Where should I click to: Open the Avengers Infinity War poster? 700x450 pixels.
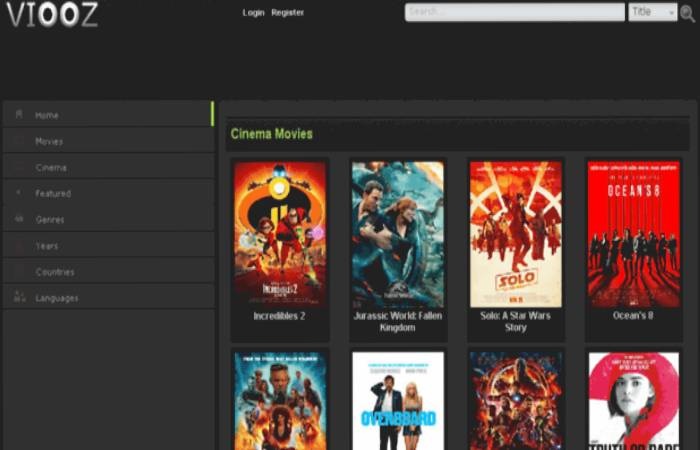click(x=516, y=401)
